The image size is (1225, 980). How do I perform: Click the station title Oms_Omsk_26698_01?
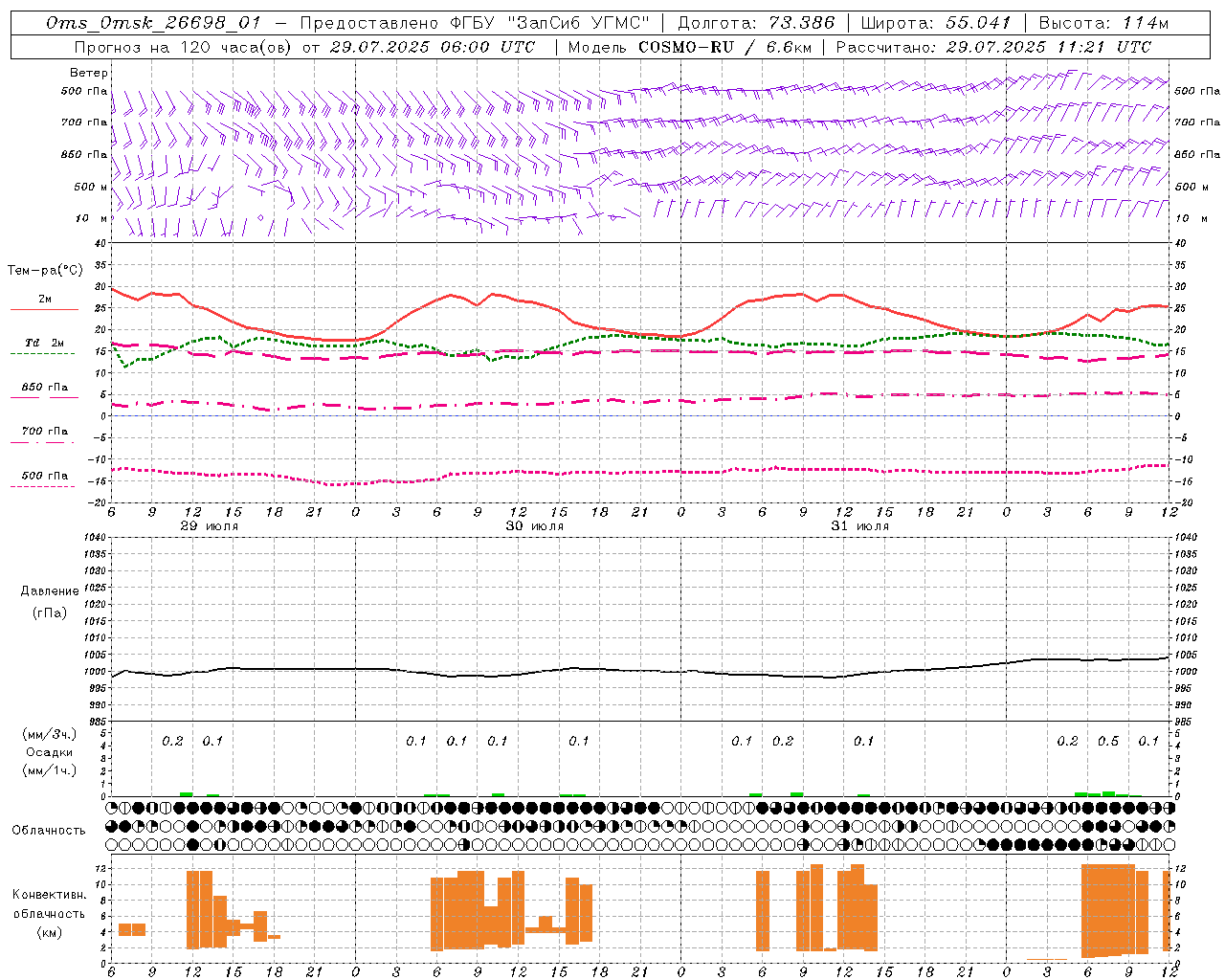coord(153,23)
